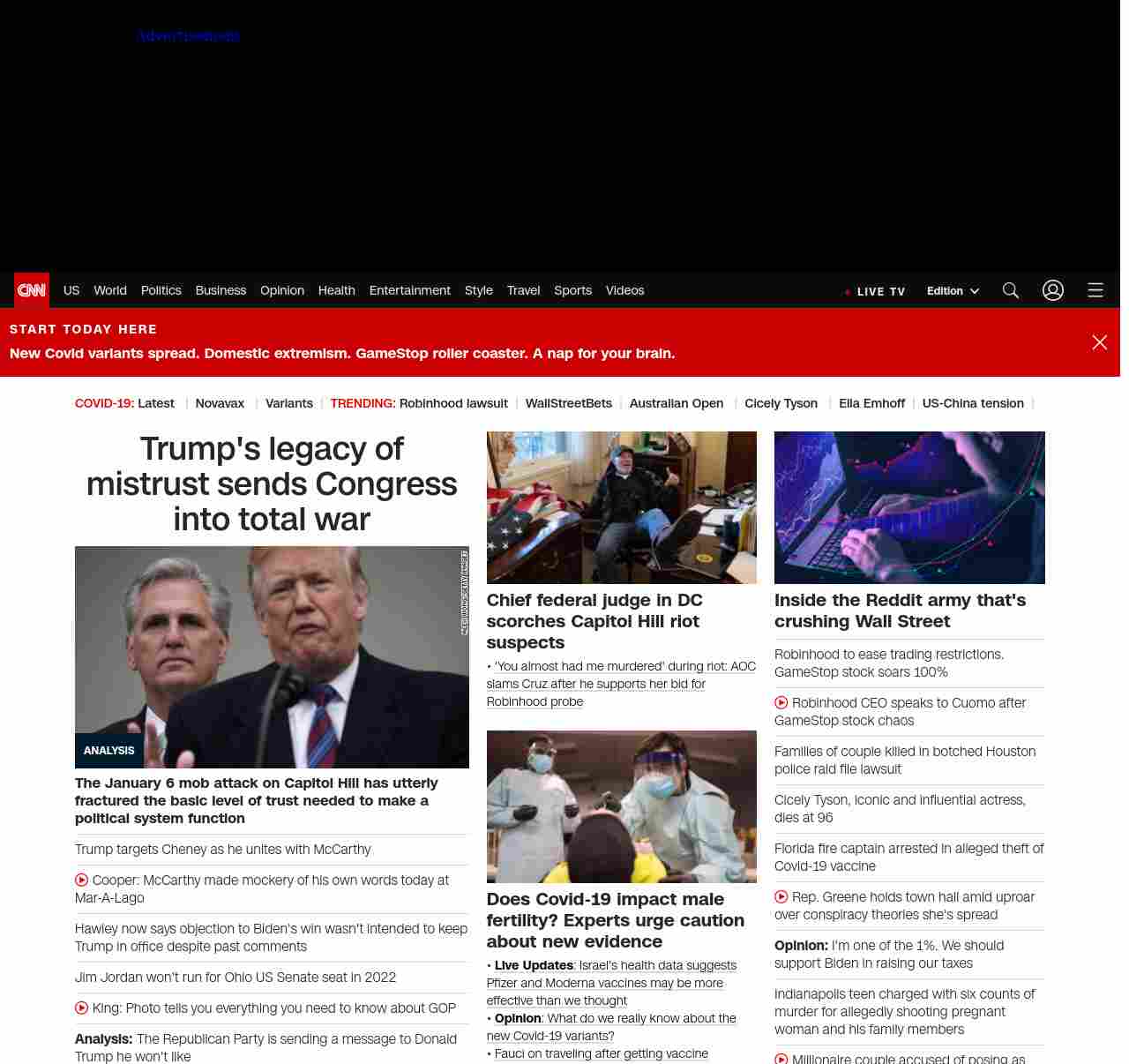Open the Live TV link
The width and height of the screenshot is (1129, 1064).
[x=875, y=291]
